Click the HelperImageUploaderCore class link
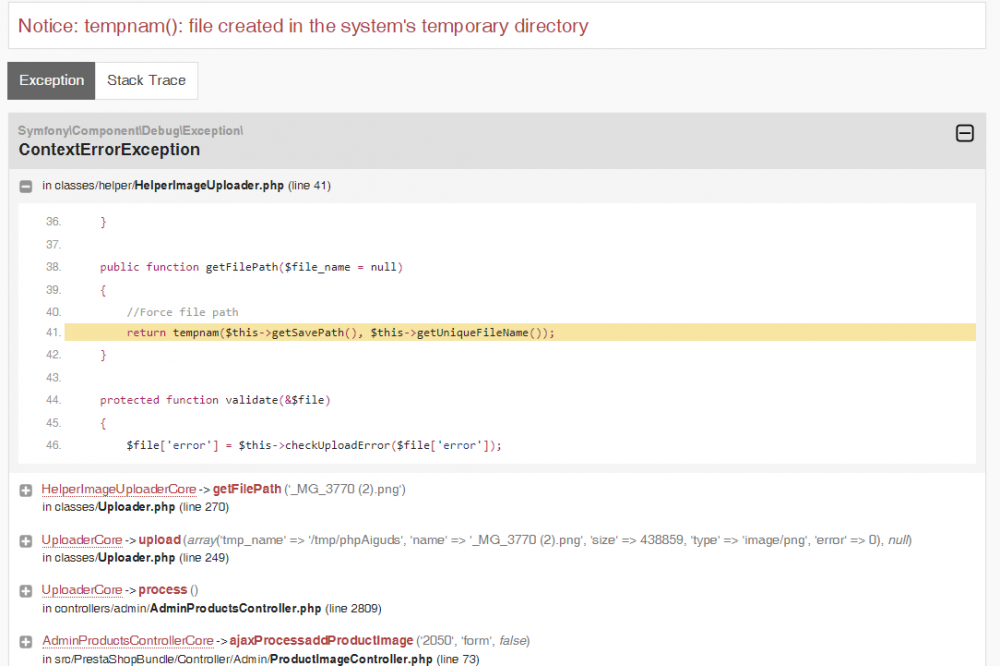1000x666 pixels. point(118,489)
